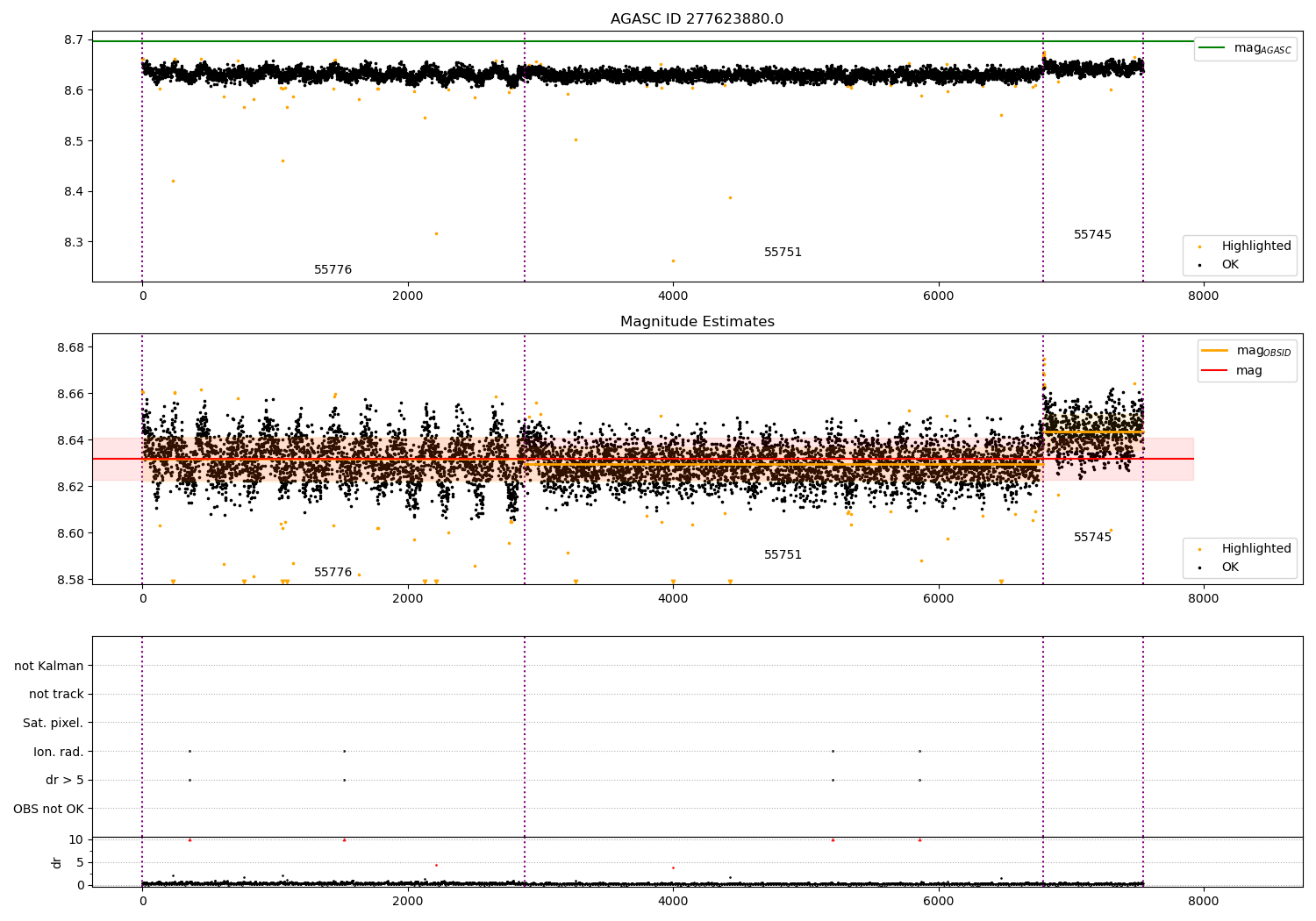The image size is (1316, 921).
Task: Click the "not Kalman" flag label
Action: 49,666
